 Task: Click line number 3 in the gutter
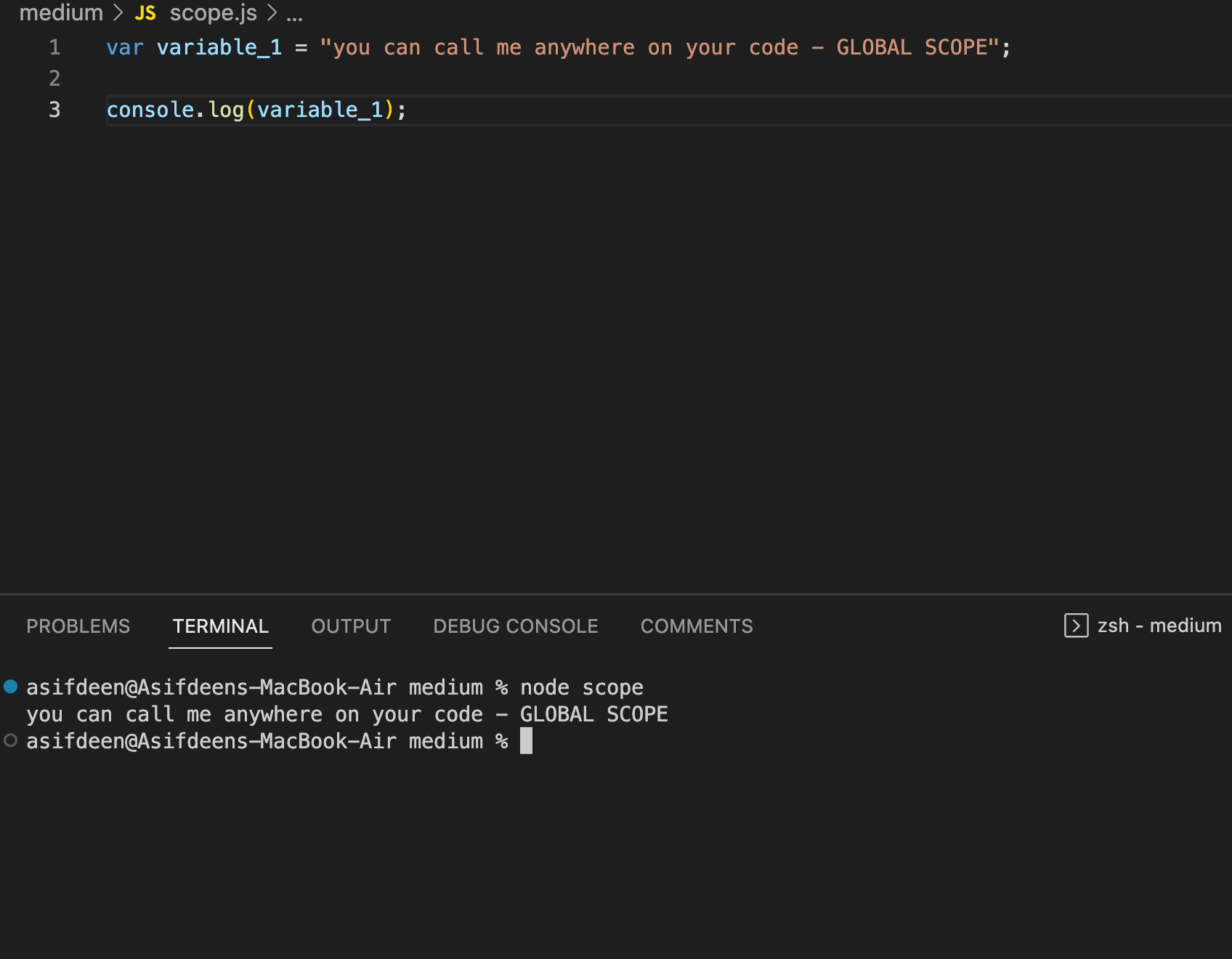[x=54, y=110]
